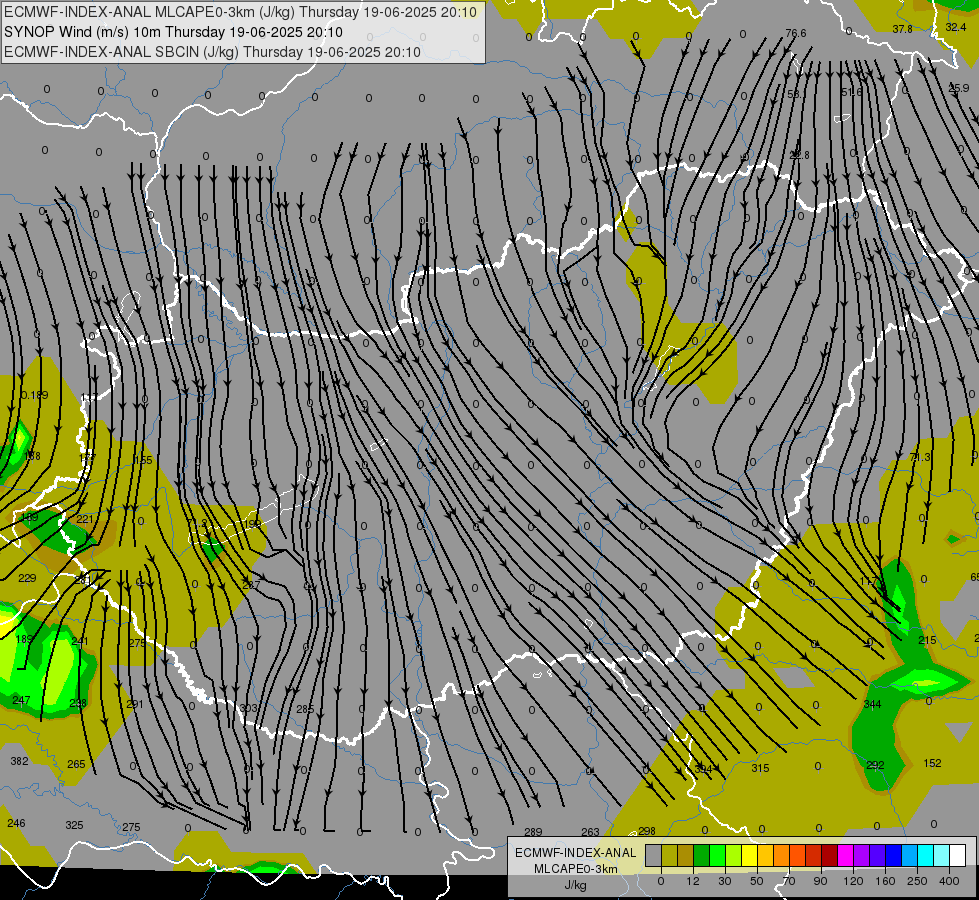Select the map value '291'

[135, 704]
